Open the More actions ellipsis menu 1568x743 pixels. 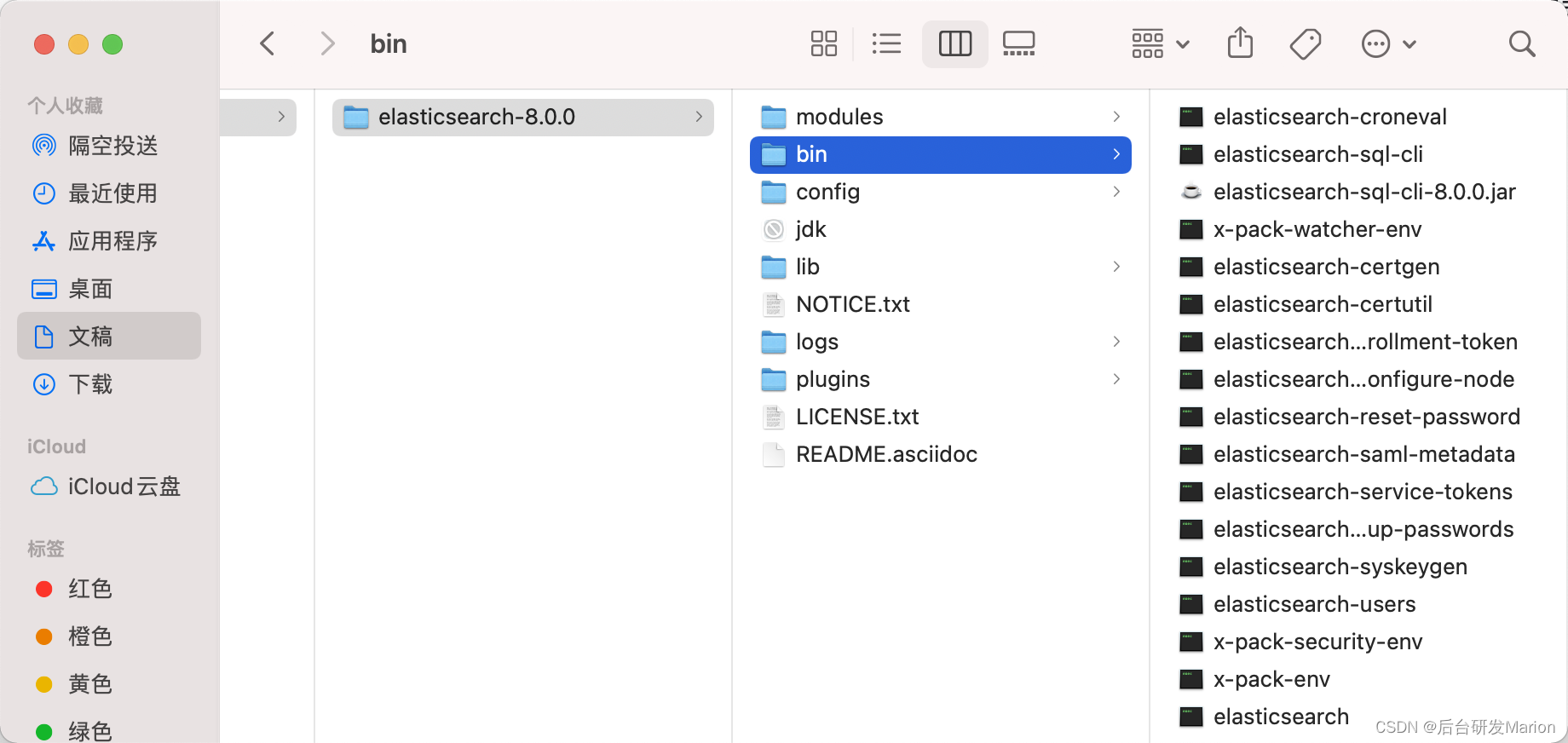[x=1389, y=43]
